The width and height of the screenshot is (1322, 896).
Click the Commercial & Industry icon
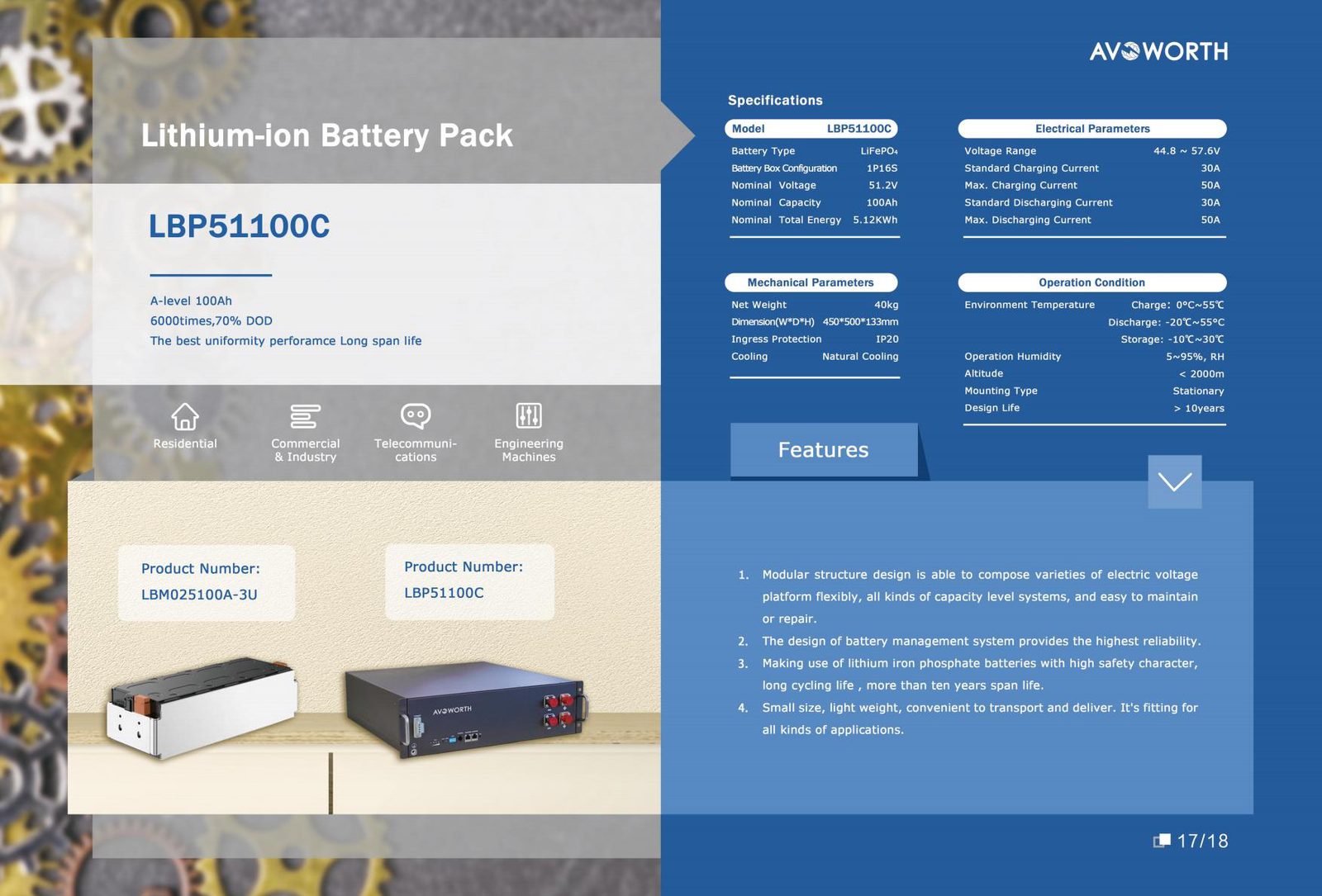[x=305, y=416]
